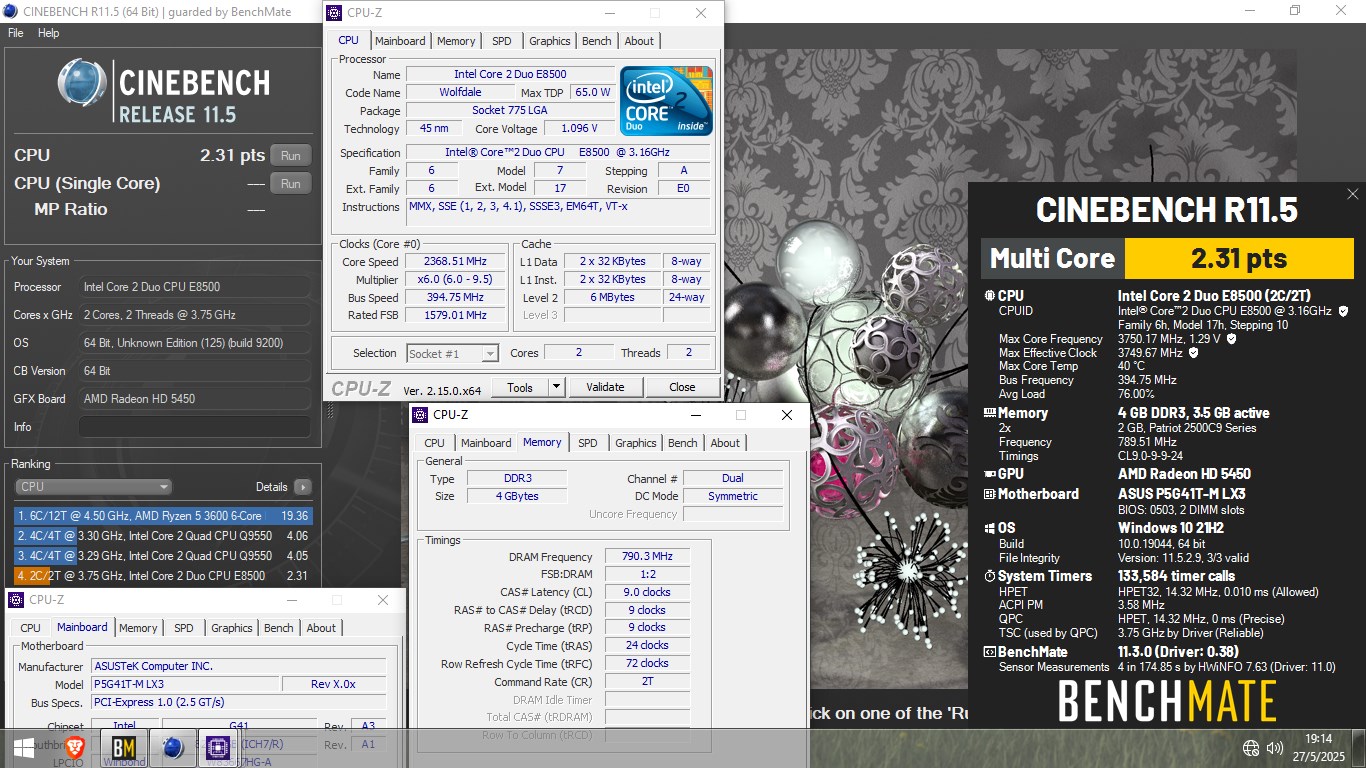
Task: Run the CPU (Single Core) benchmark
Action: [291, 184]
